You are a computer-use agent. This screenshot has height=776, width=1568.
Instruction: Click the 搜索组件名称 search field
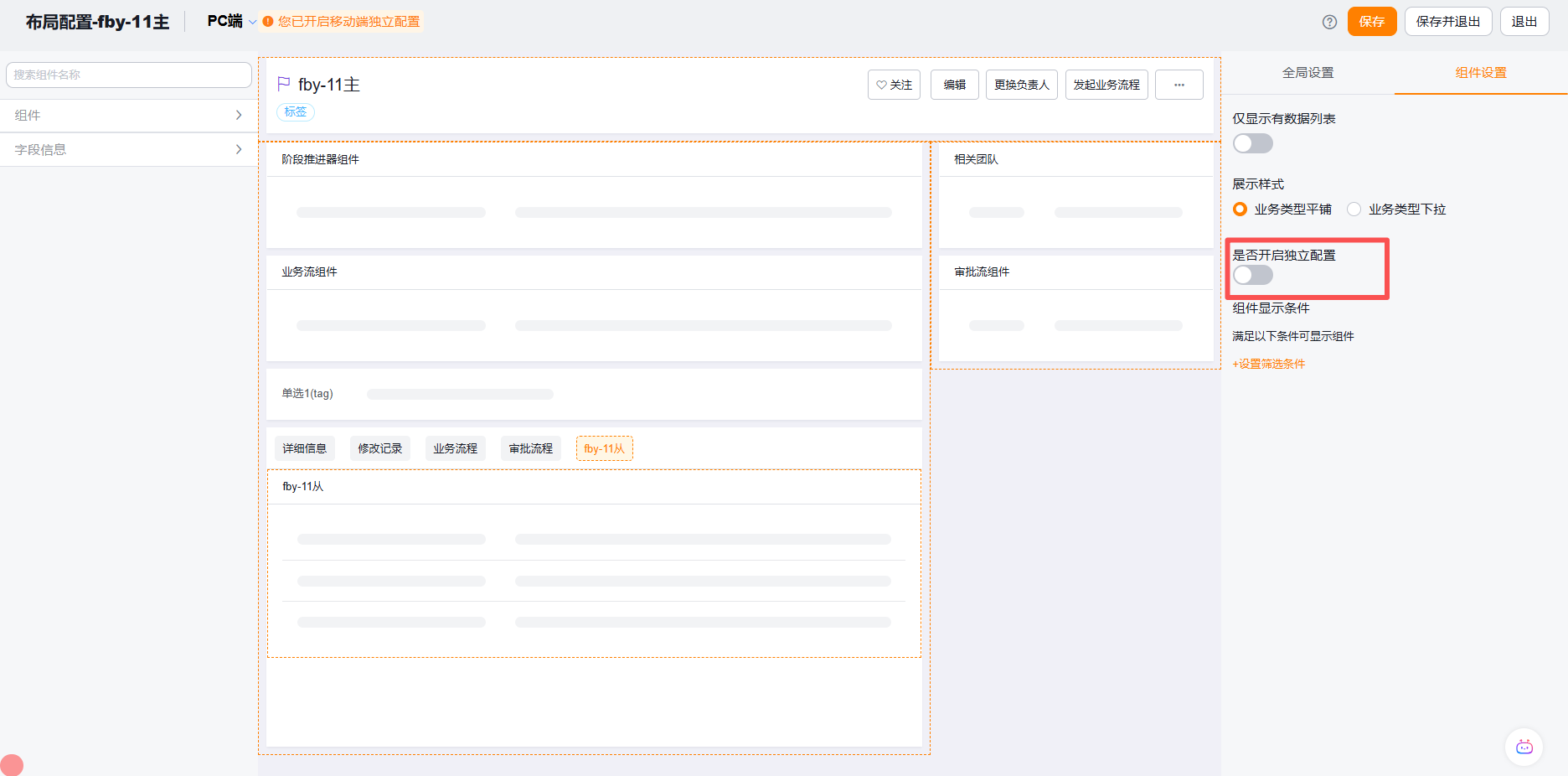(x=127, y=75)
